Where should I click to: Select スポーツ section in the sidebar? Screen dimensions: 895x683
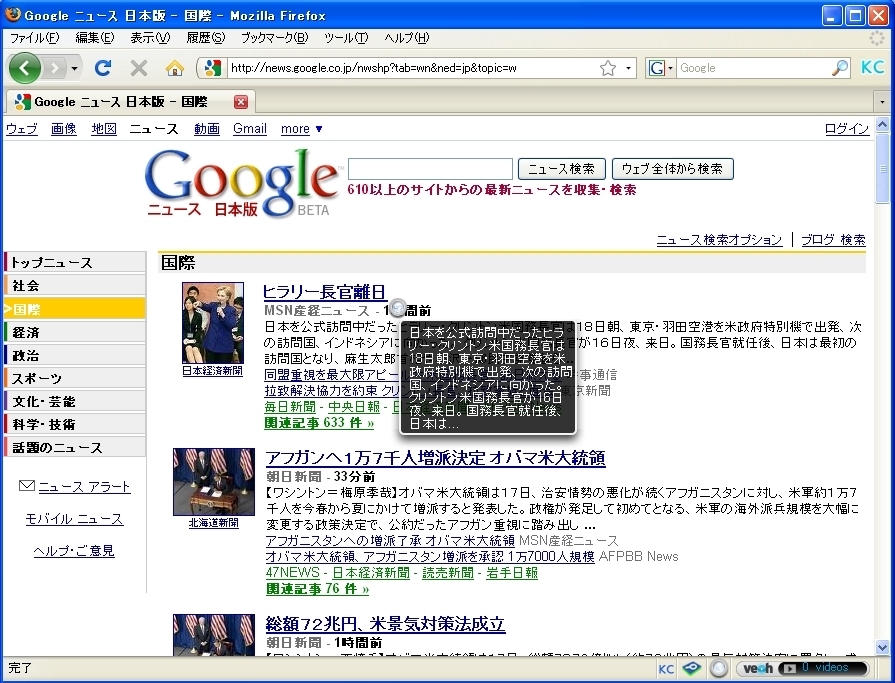tap(75, 378)
